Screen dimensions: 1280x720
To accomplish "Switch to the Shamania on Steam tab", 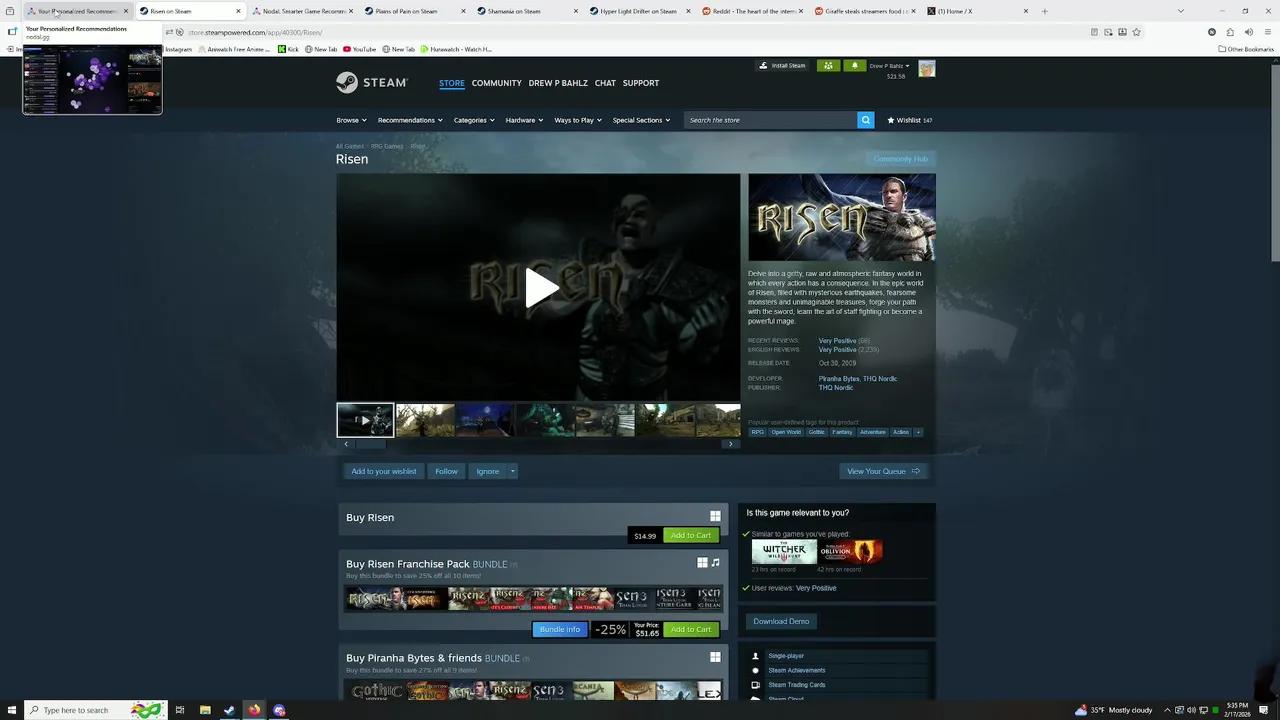I will (x=521, y=11).
